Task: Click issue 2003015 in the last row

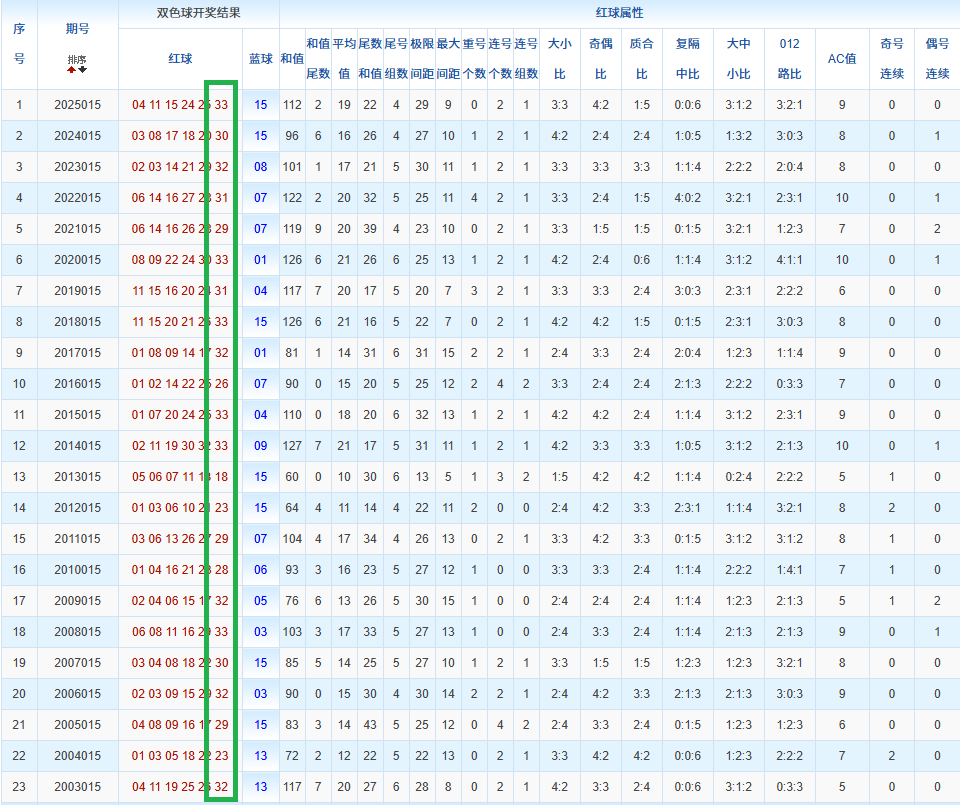Action: (77, 787)
